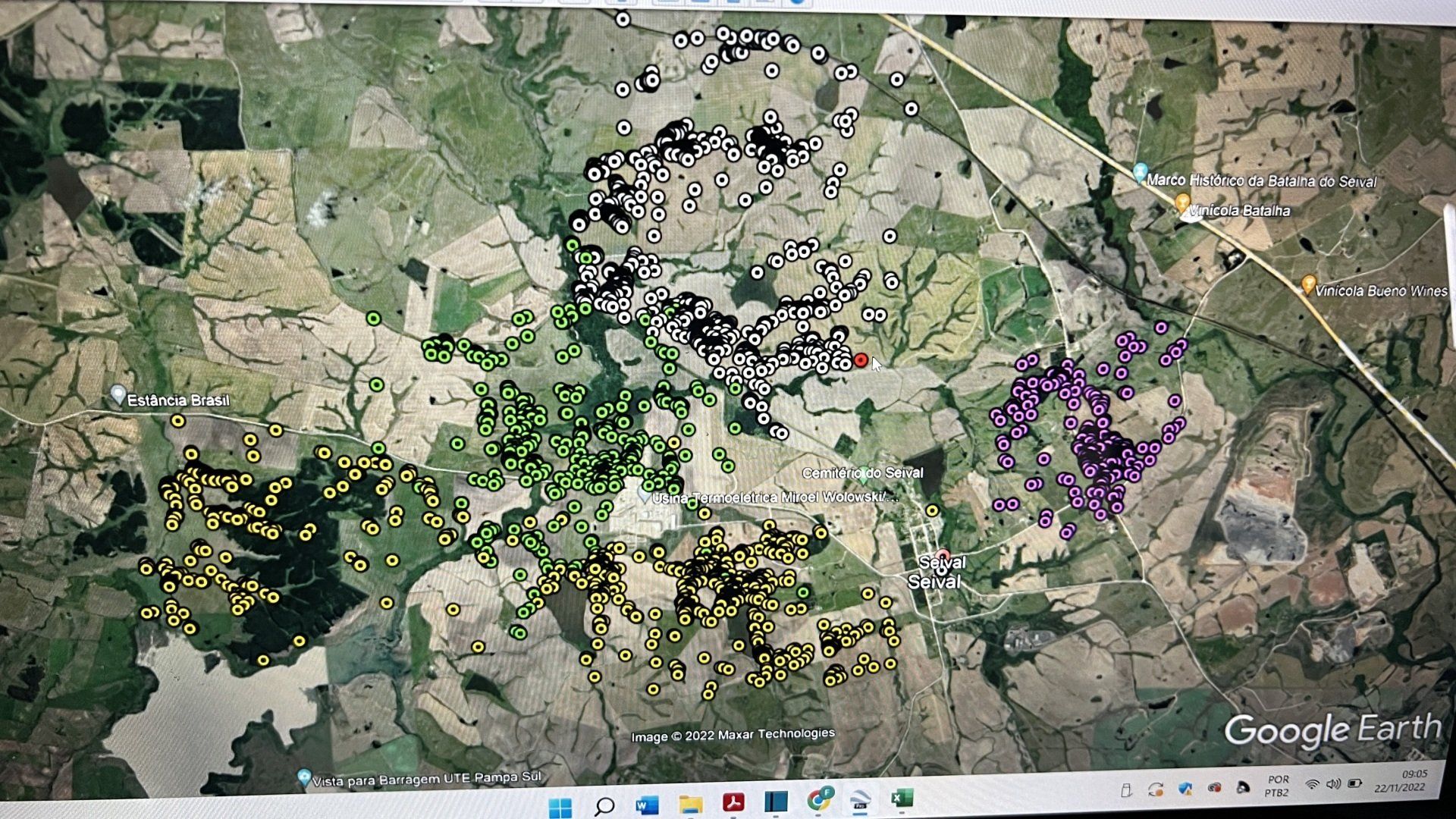Click Google Earth Pro taskbar icon
This screenshot has height=819, width=1456.
860,800
